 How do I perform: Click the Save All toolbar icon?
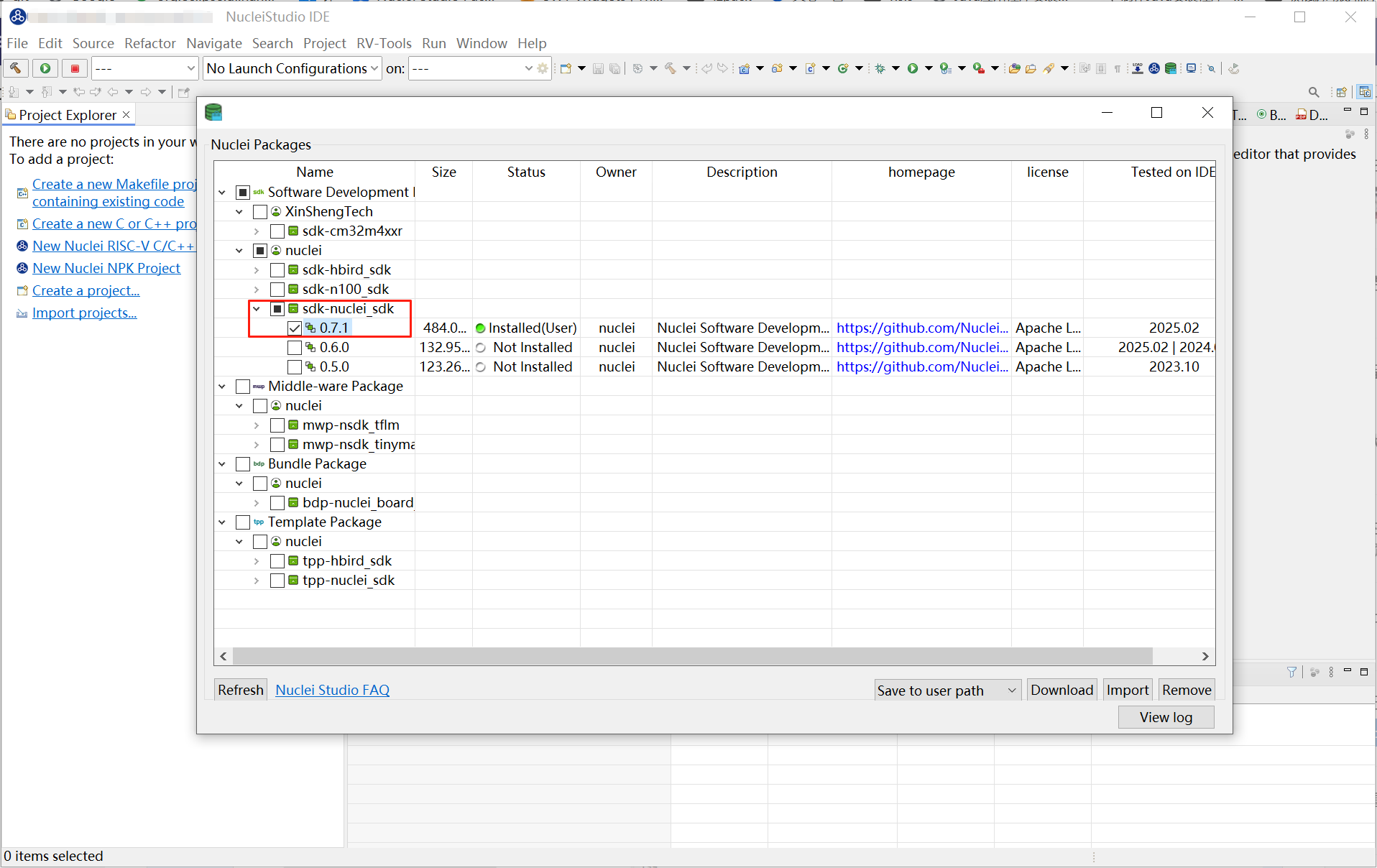pyautogui.click(x=614, y=68)
